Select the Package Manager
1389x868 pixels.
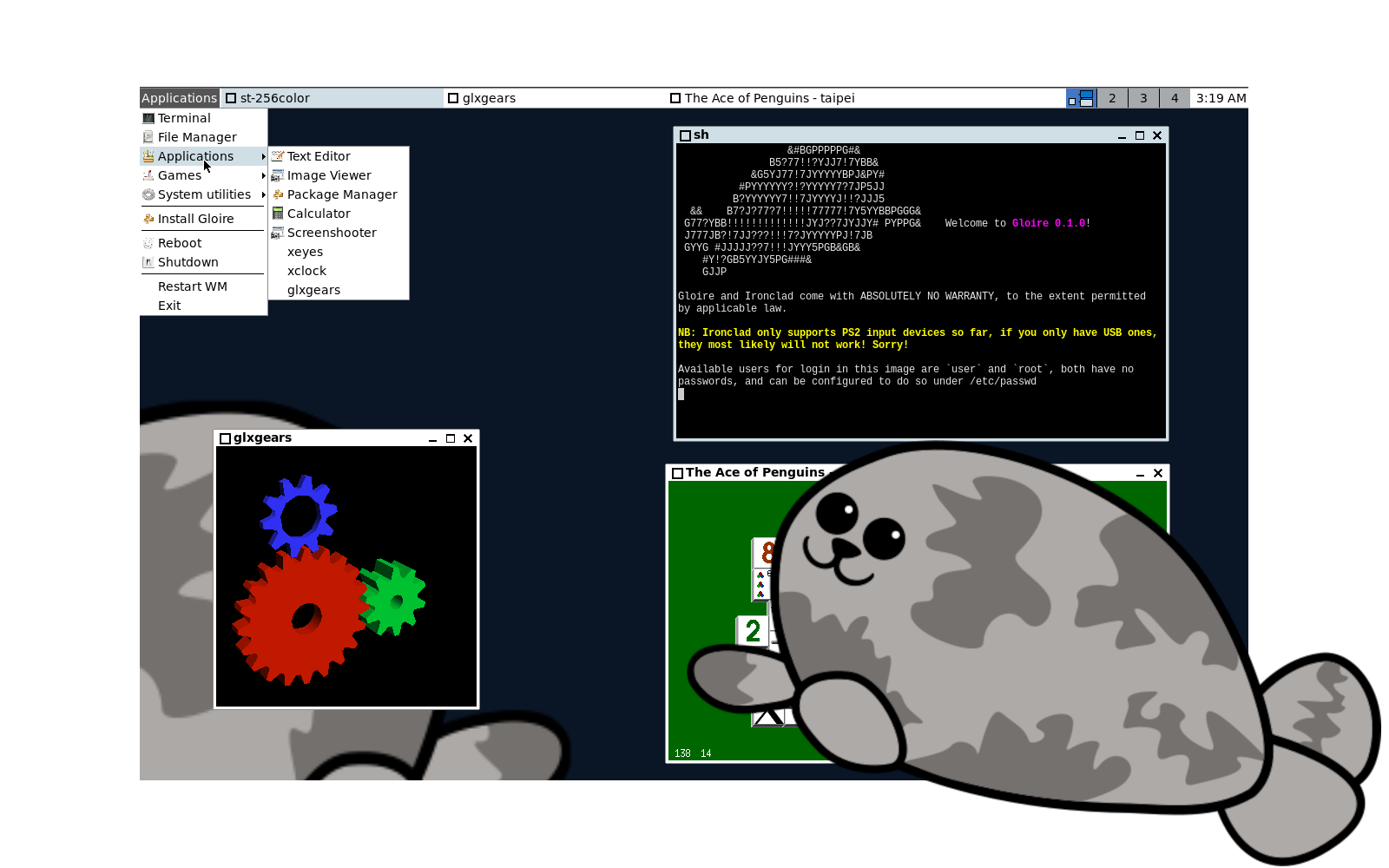342,194
